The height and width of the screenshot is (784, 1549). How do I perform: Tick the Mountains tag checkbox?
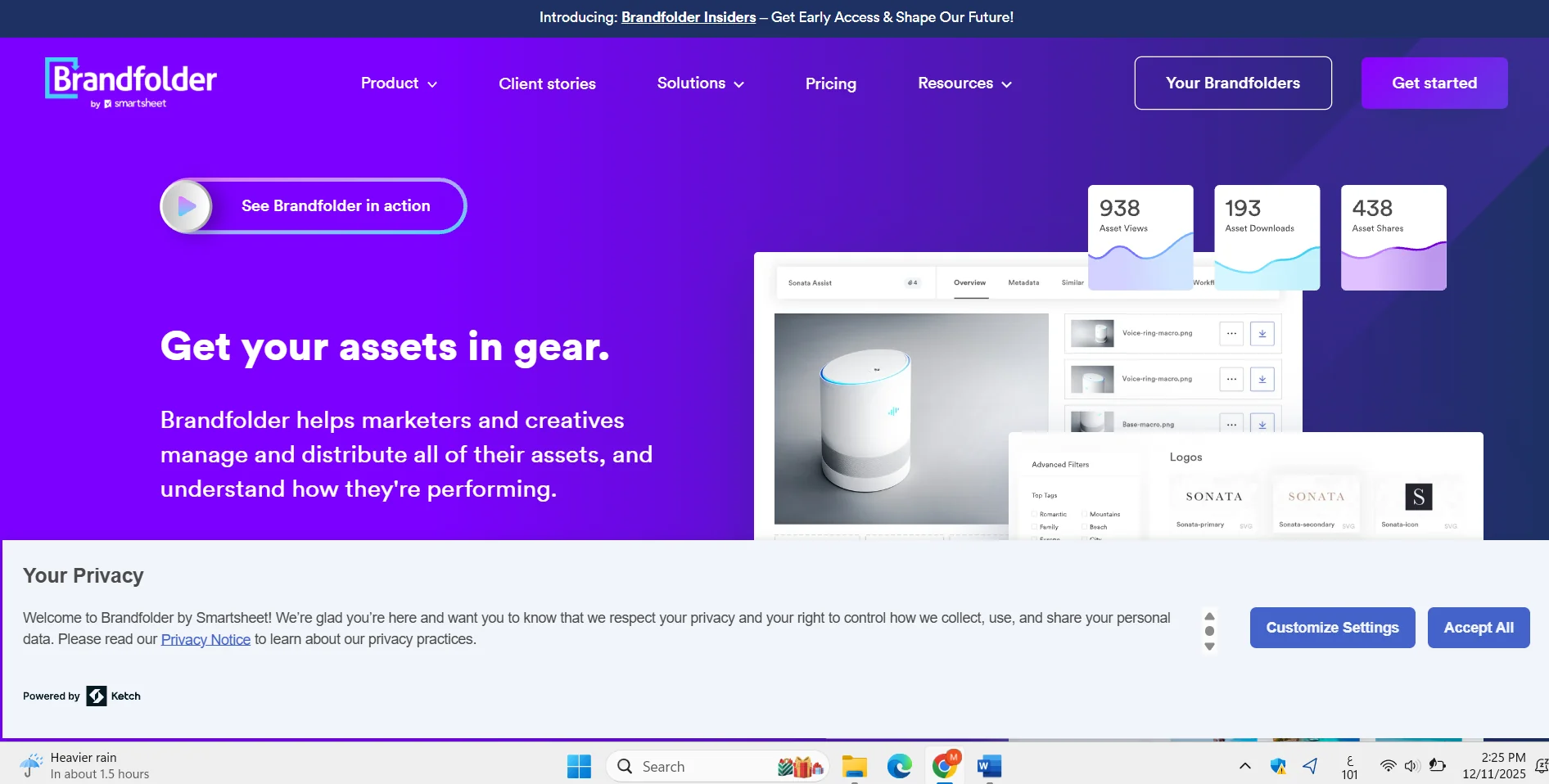pos(1084,514)
